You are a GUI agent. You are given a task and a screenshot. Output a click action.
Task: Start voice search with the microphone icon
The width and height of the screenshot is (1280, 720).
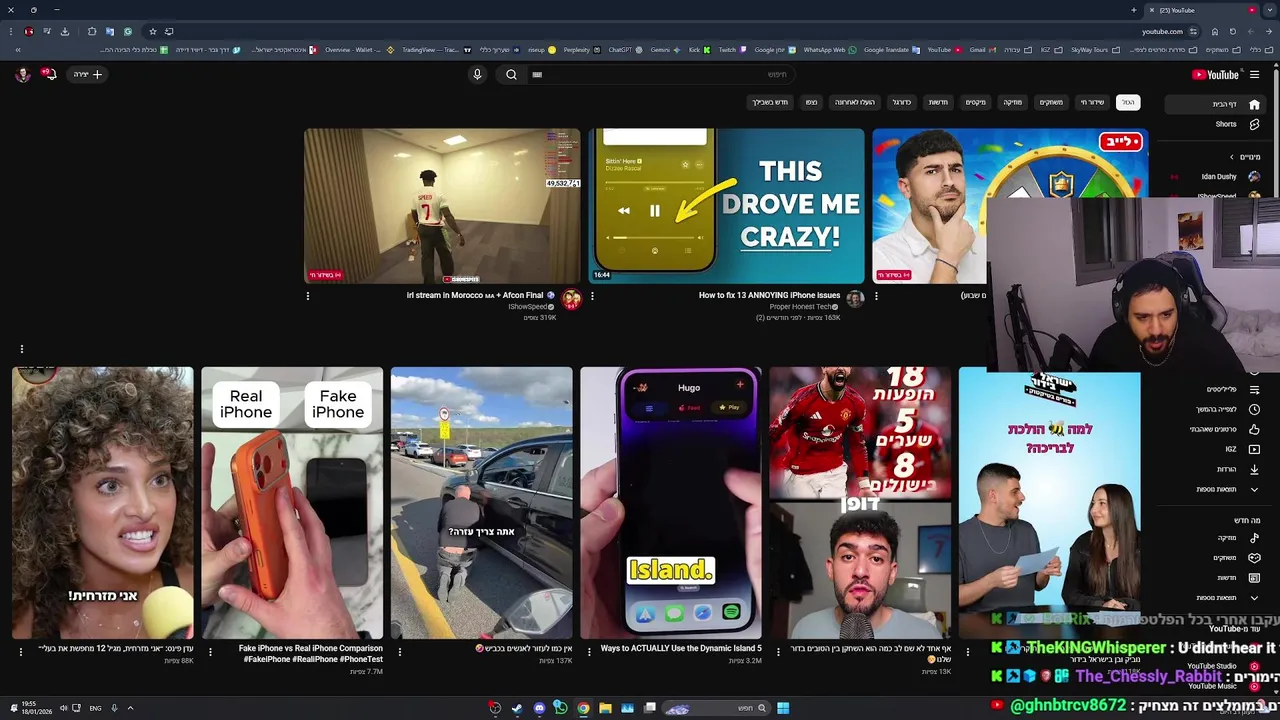pyautogui.click(x=477, y=74)
